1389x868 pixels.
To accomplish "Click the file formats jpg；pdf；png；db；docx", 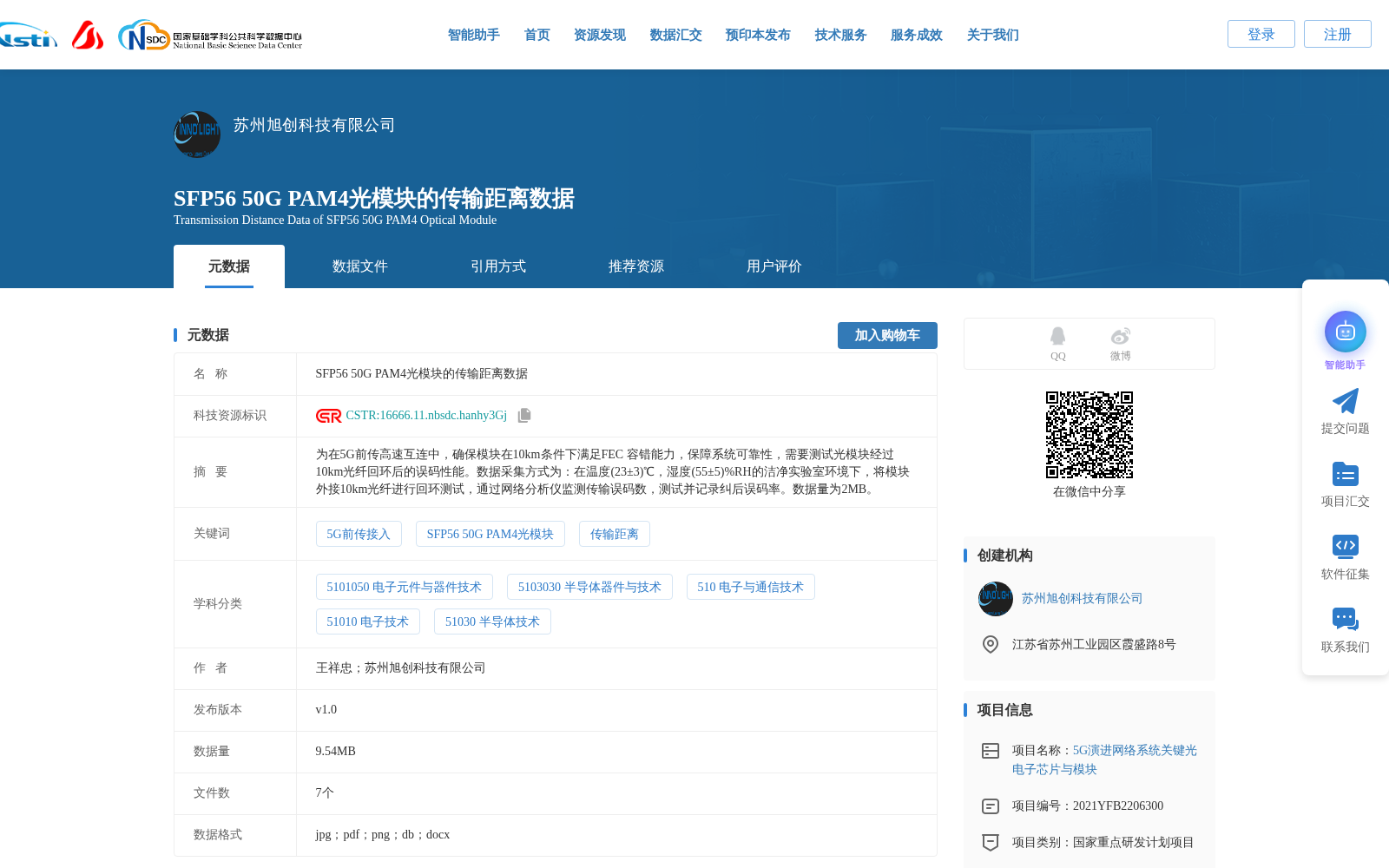I will click(x=382, y=835).
